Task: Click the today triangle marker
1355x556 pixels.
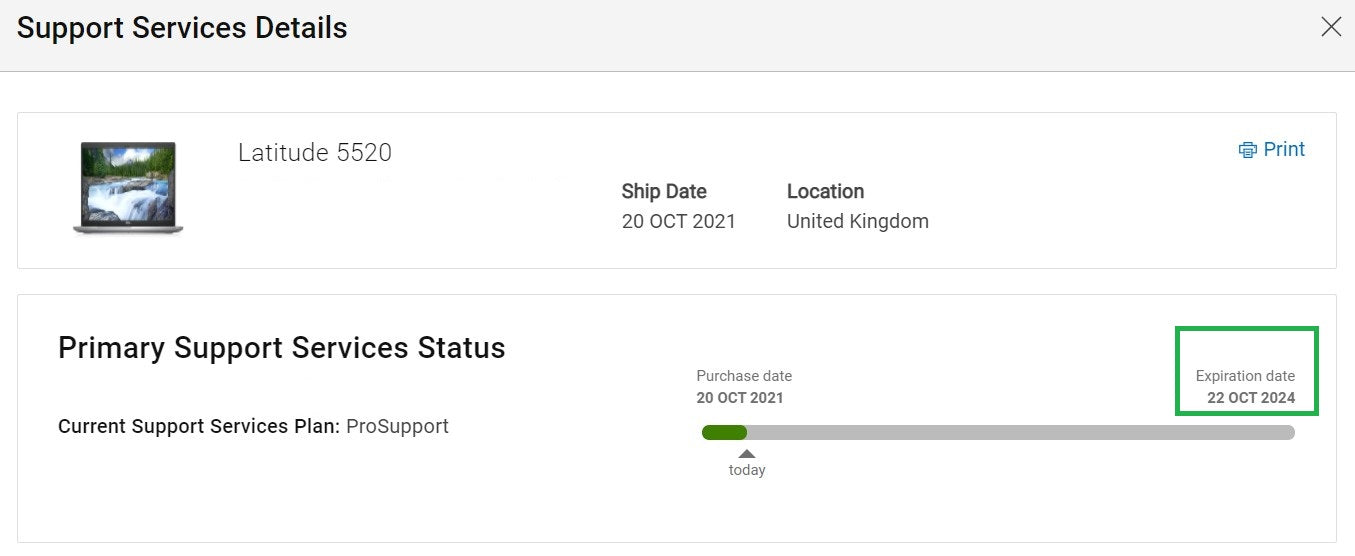Action: (x=747, y=453)
